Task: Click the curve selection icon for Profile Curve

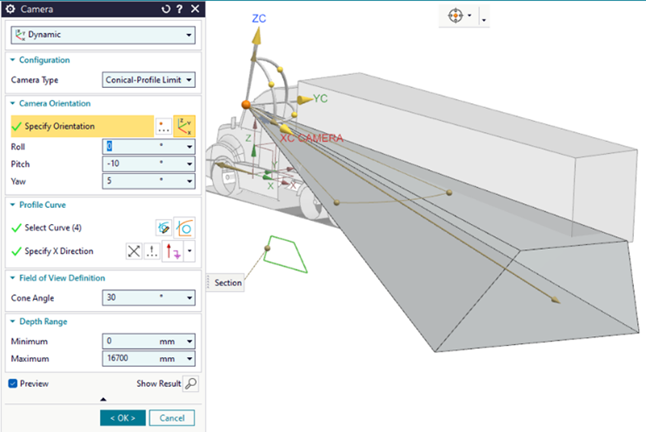Action: tap(184, 227)
